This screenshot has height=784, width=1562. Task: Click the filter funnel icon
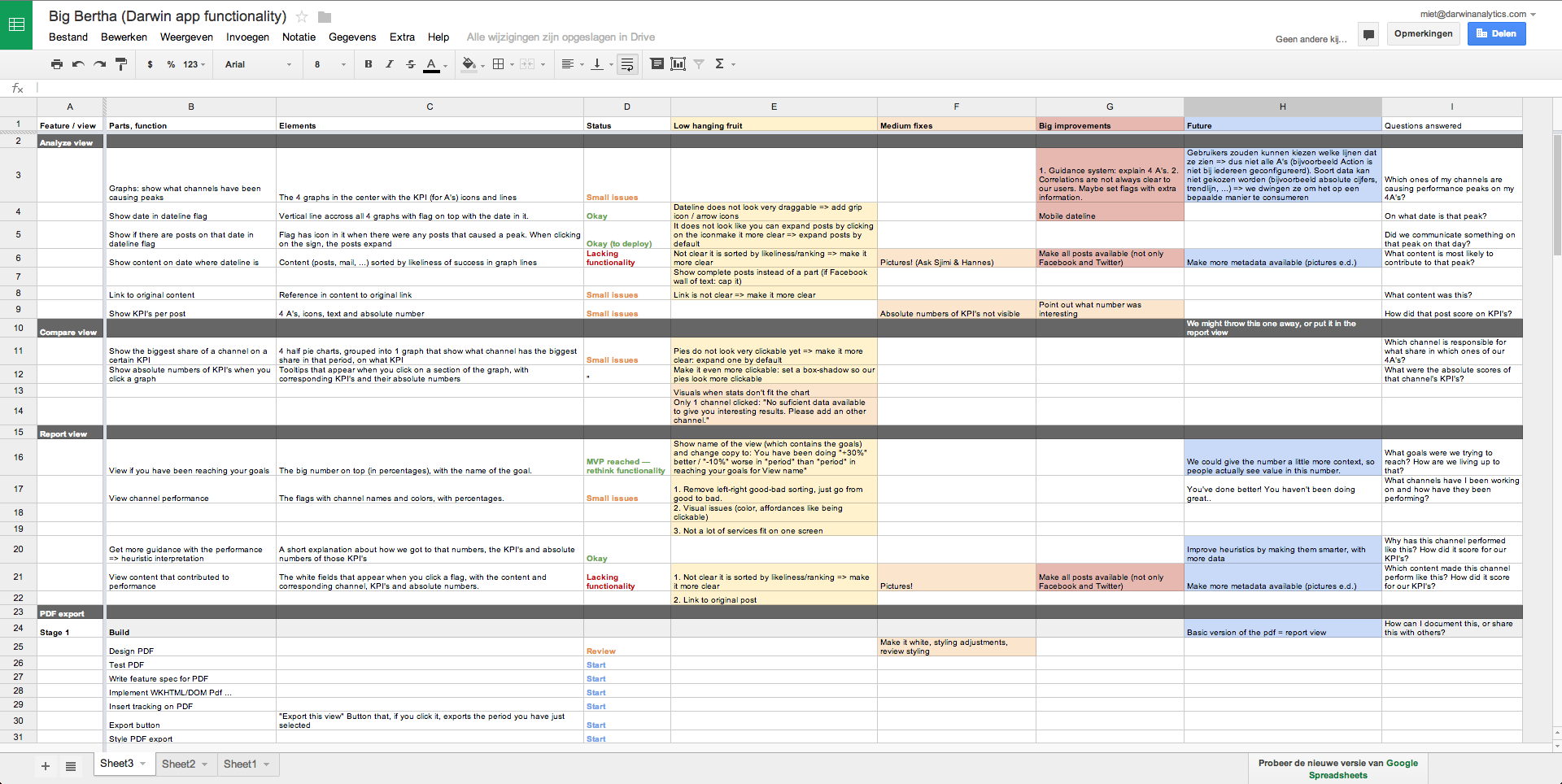click(699, 64)
